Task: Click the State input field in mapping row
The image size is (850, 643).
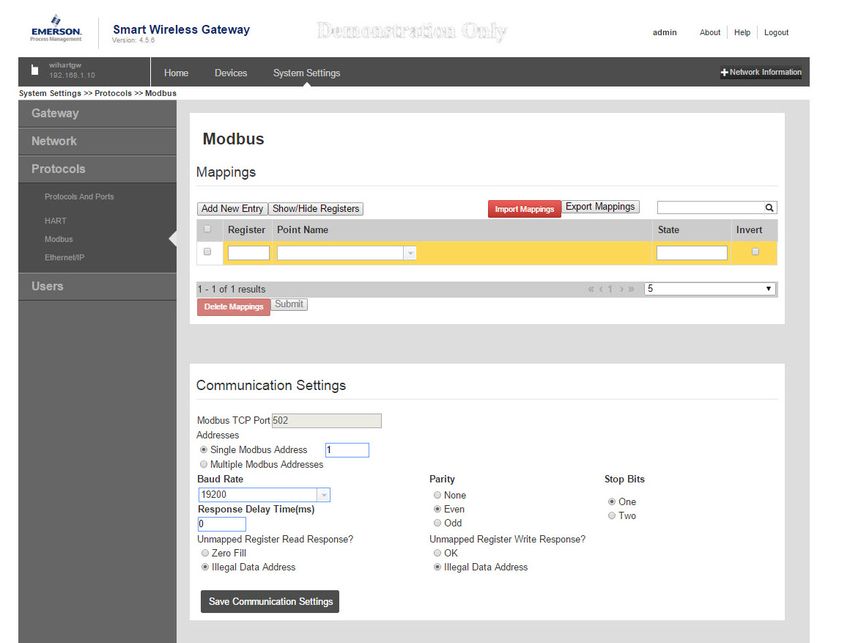Action: click(692, 253)
